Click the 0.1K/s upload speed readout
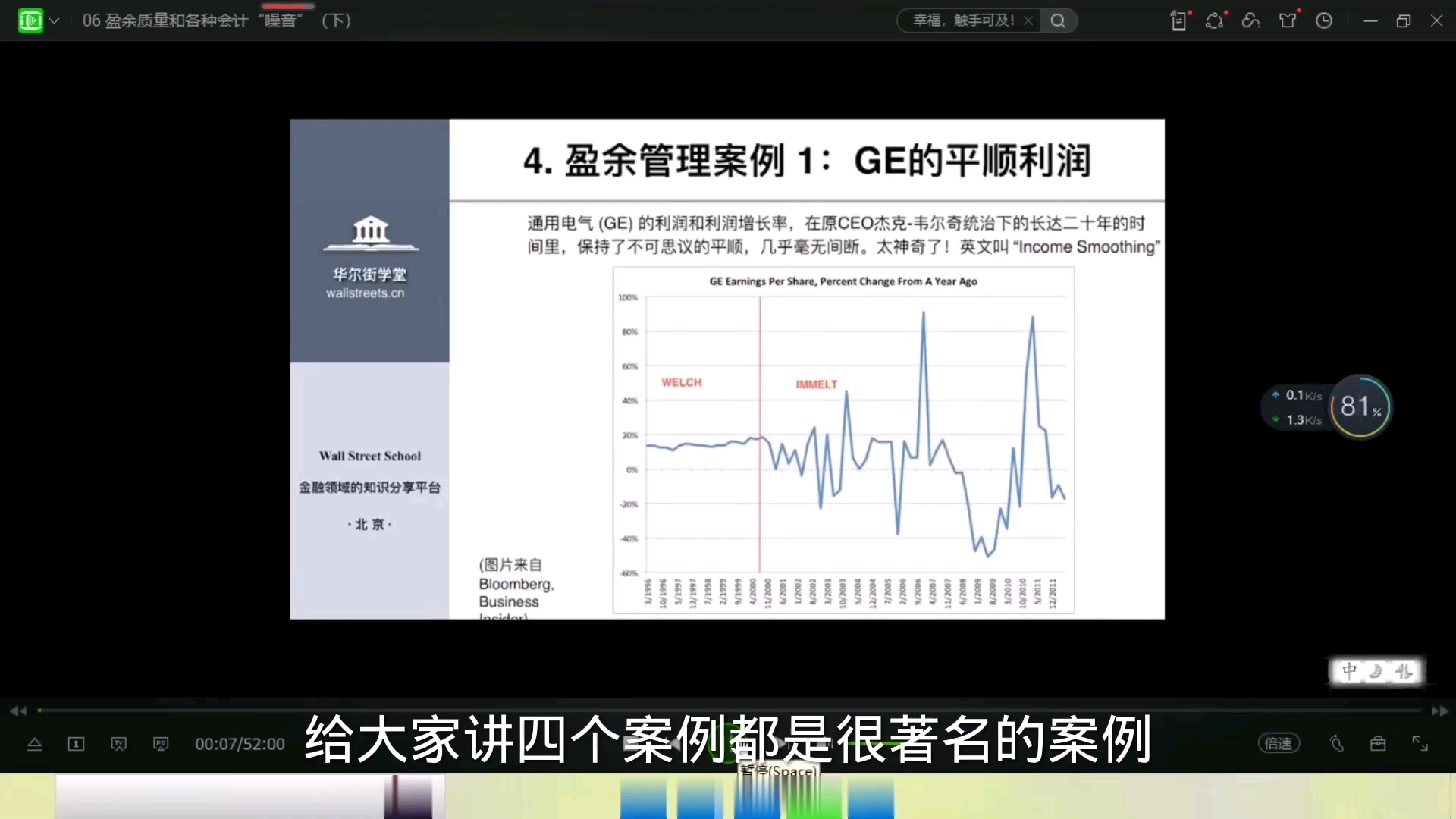This screenshot has width=1456, height=819. coord(1298,395)
